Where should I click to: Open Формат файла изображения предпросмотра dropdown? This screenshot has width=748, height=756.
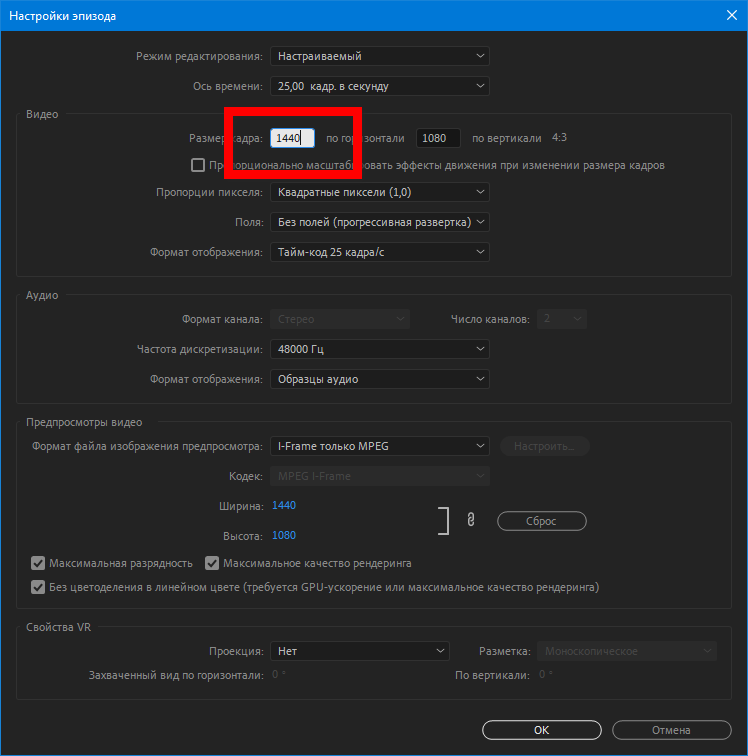click(379, 446)
